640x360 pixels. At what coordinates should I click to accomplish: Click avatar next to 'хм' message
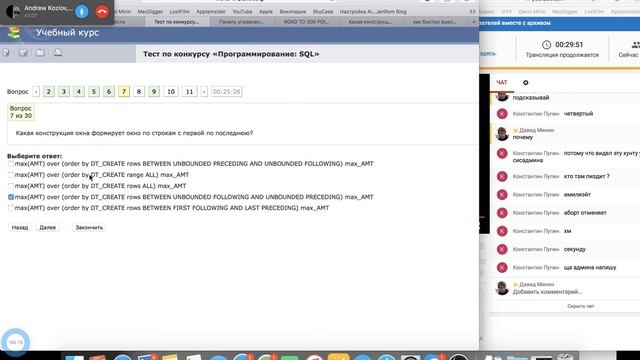502,231
